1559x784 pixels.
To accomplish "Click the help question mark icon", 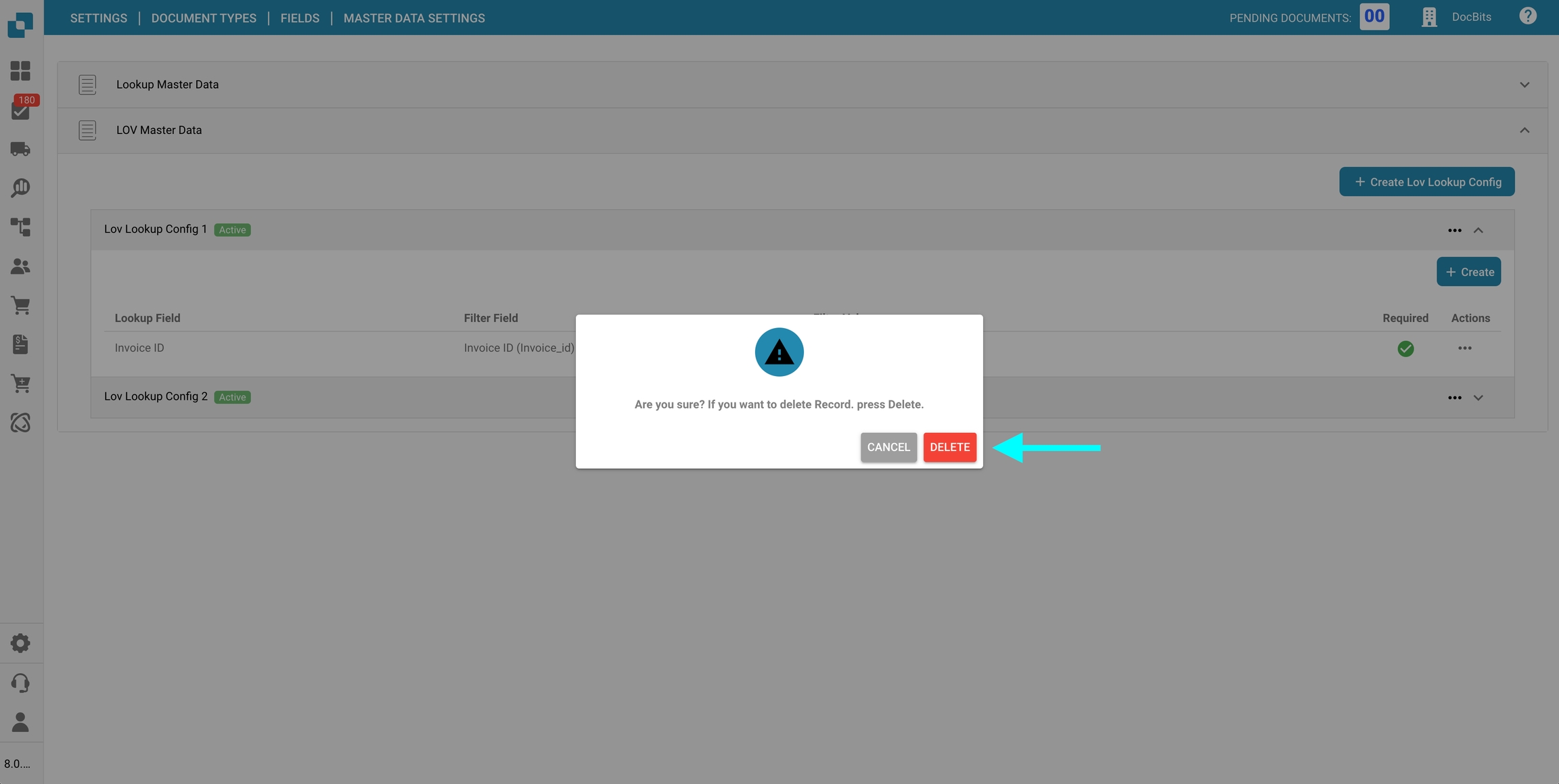I will 1527,16.
